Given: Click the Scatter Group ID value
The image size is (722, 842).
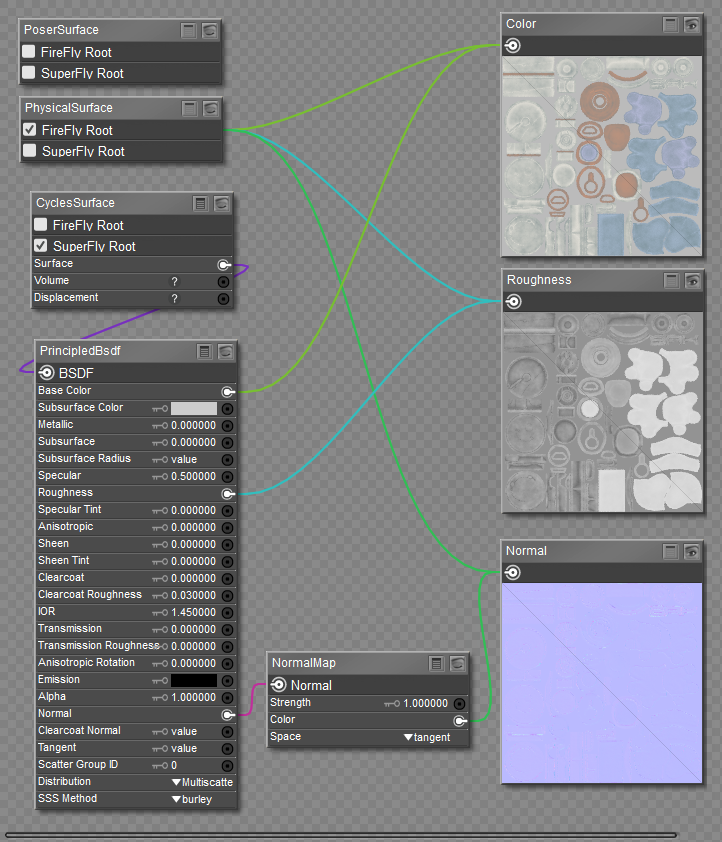Looking at the screenshot, I should pyautogui.click(x=174, y=765).
